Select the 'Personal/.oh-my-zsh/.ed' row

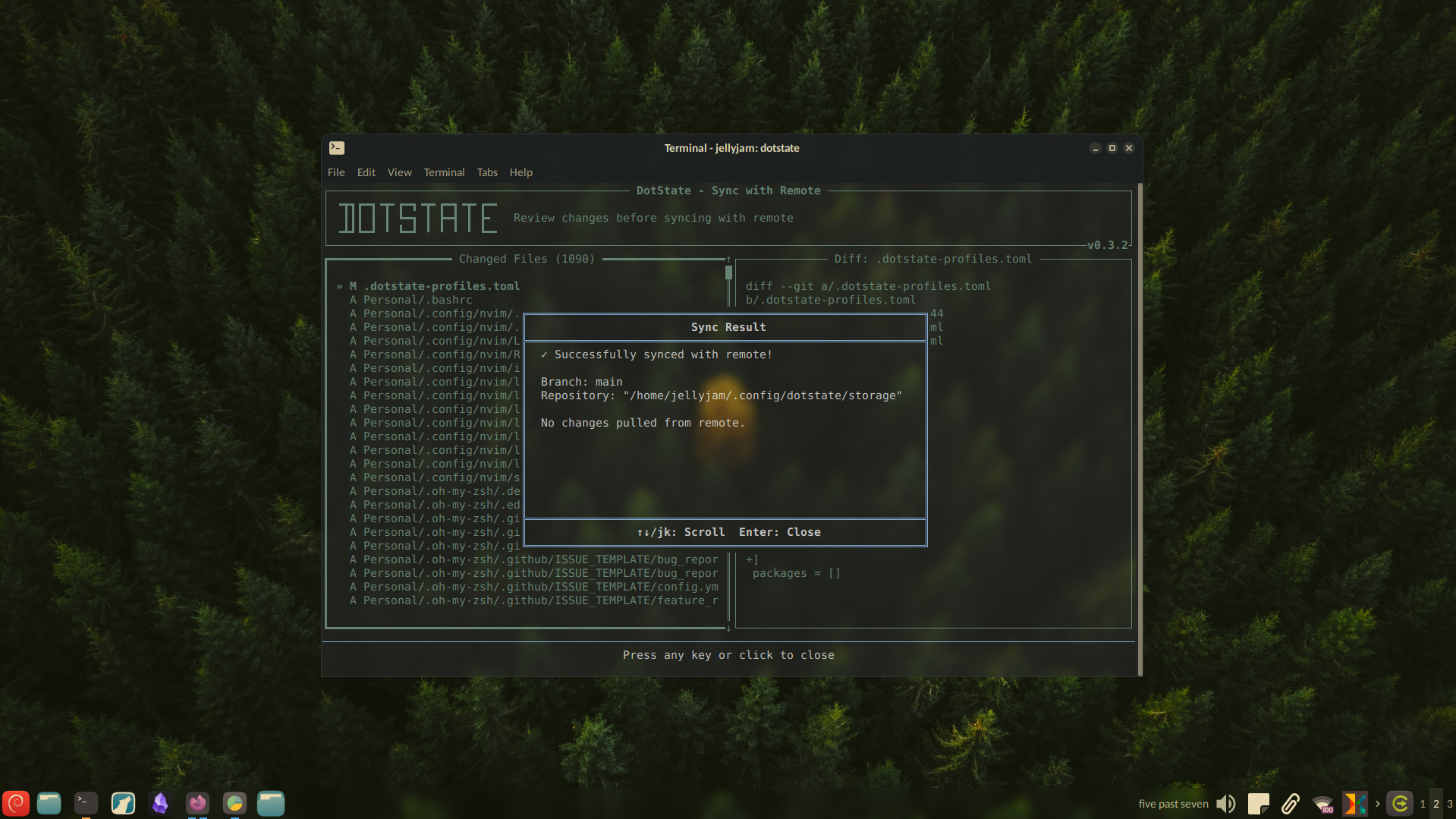click(435, 505)
